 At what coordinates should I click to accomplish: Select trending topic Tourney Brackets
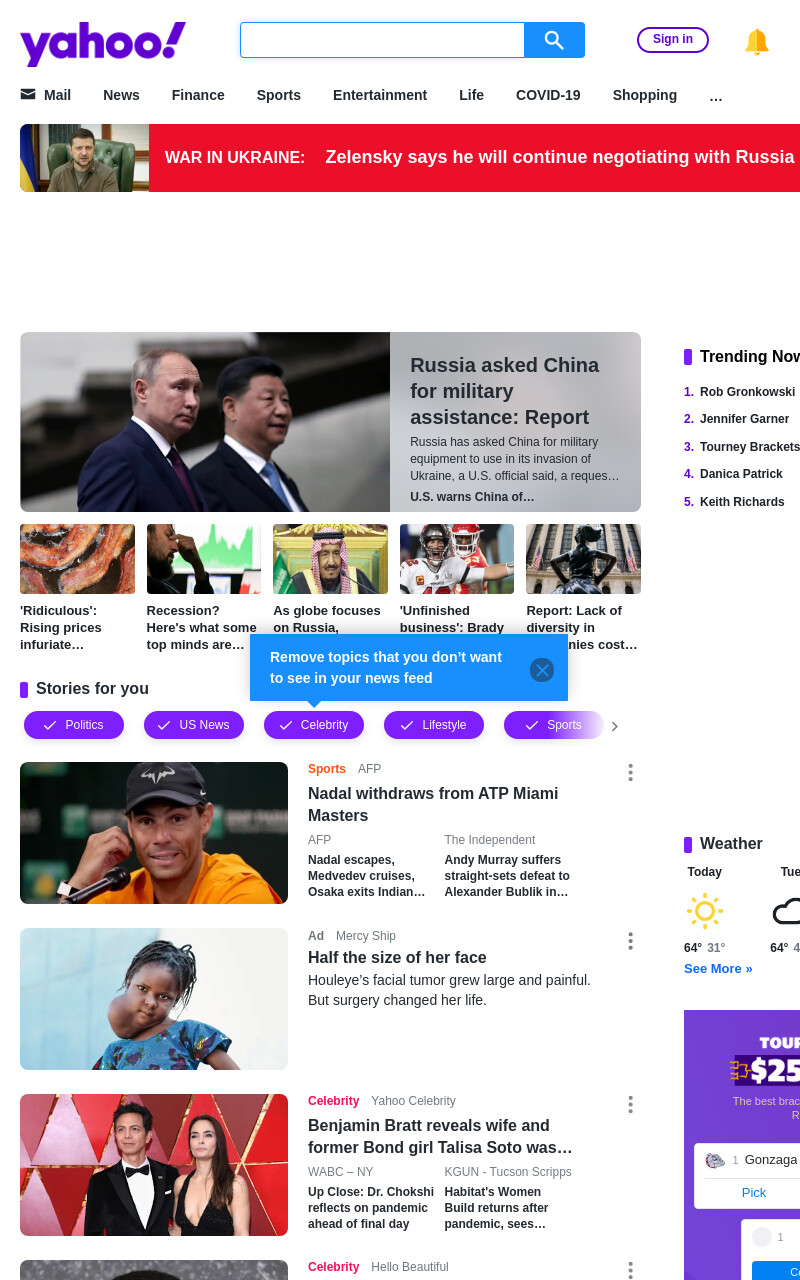click(750, 447)
